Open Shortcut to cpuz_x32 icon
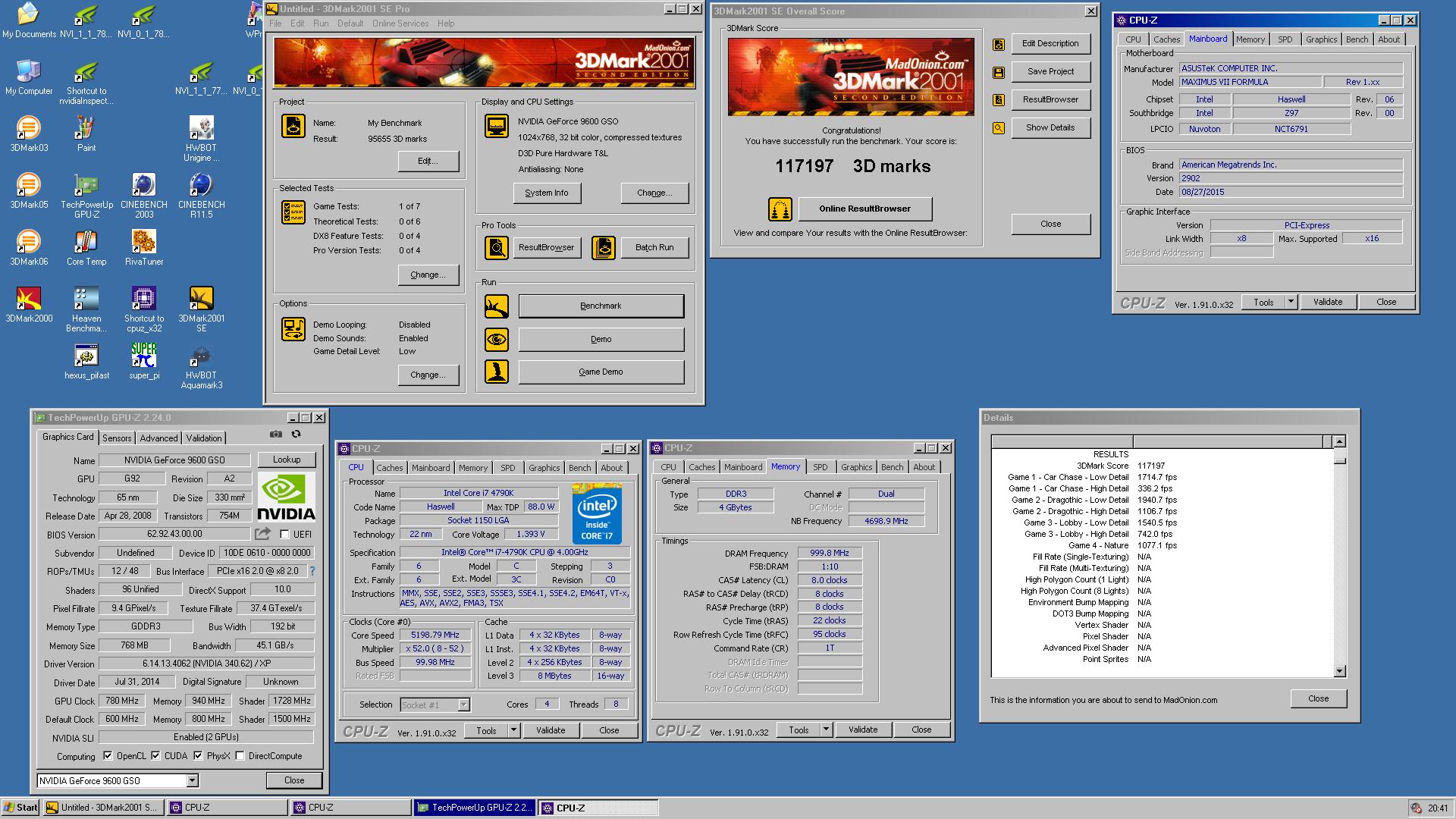1456x819 pixels. click(144, 309)
